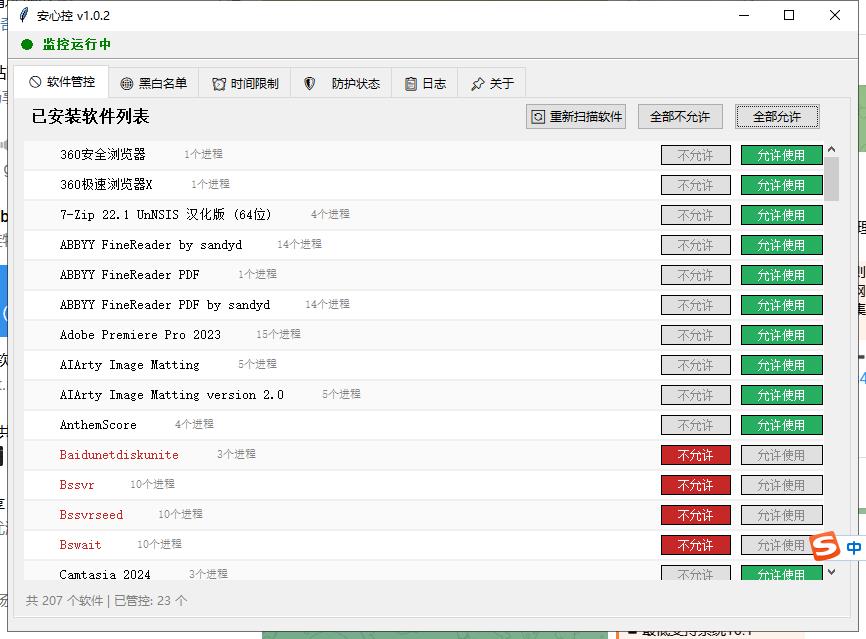
Task: Block 7-Zip 22.1 with 不允许
Action: (696, 215)
